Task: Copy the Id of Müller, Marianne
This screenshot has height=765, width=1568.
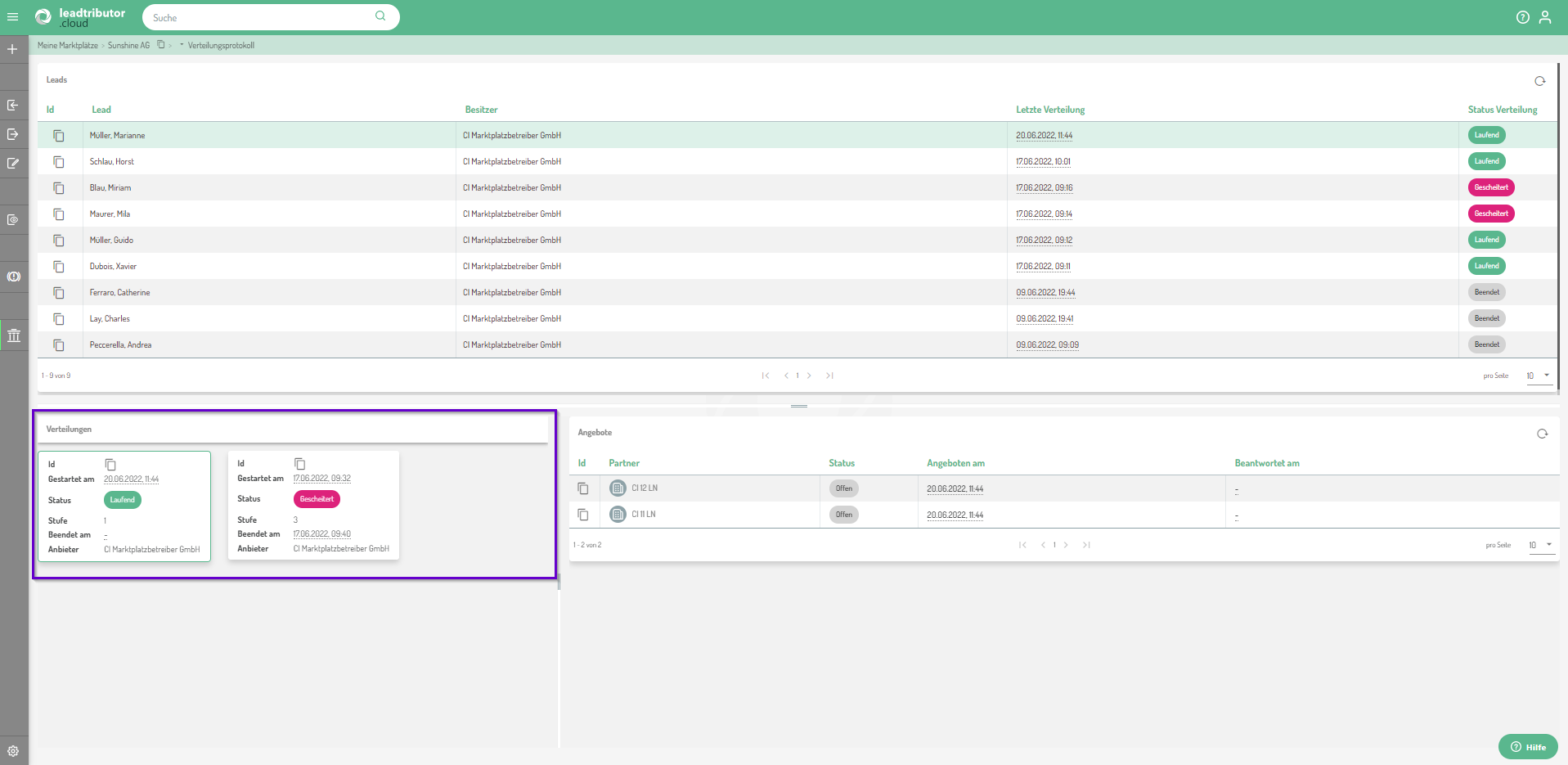Action: [59, 136]
